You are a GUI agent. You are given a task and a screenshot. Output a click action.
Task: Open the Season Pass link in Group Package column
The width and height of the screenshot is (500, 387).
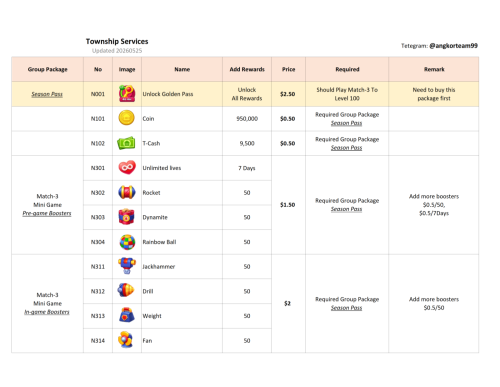(x=47, y=94)
